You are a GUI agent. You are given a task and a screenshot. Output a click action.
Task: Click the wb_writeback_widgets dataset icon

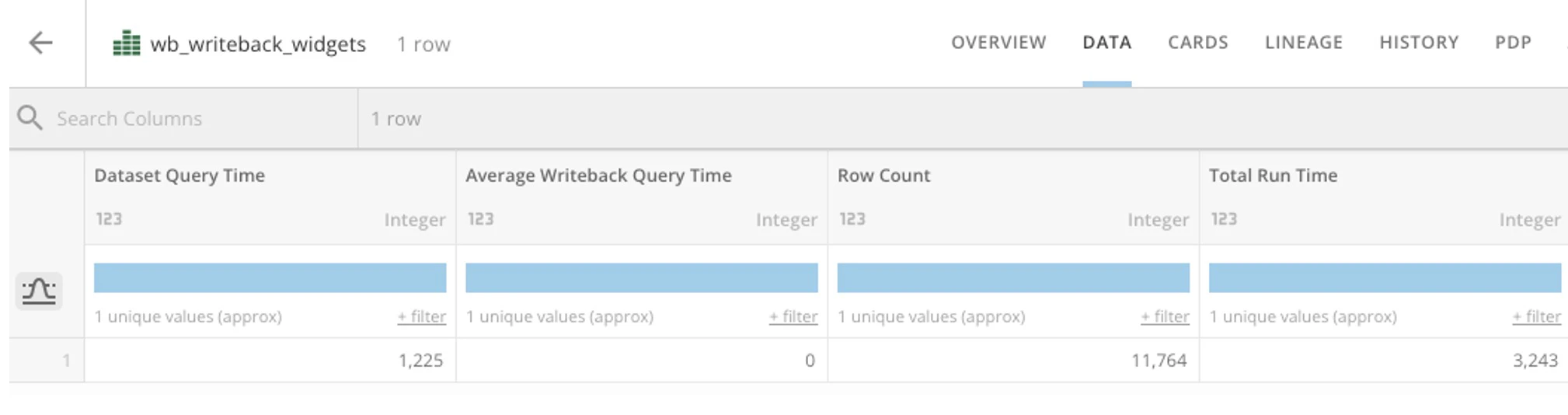[x=127, y=44]
